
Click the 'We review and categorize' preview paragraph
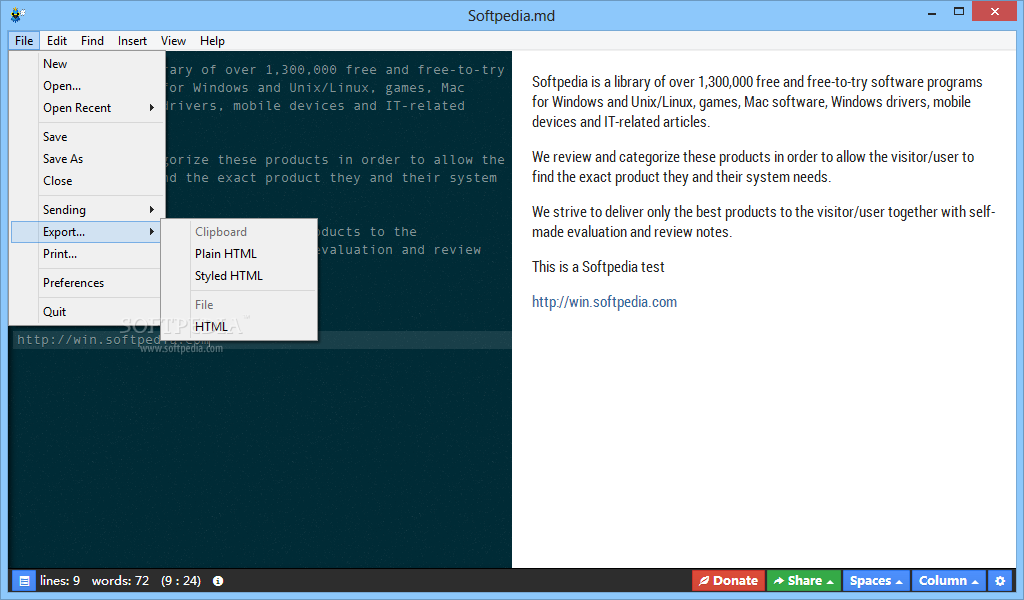click(x=753, y=166)
